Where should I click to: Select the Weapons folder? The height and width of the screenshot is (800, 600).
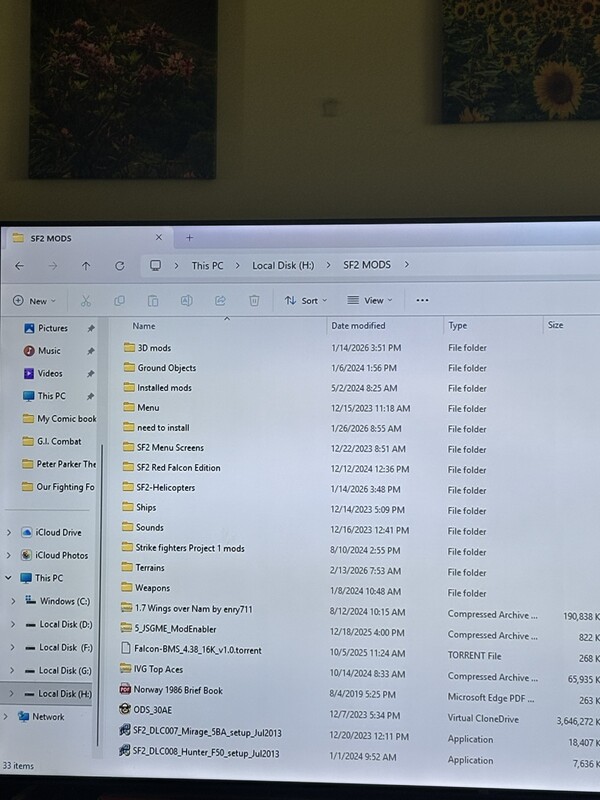pyautogui.click(x=145, y=588)
